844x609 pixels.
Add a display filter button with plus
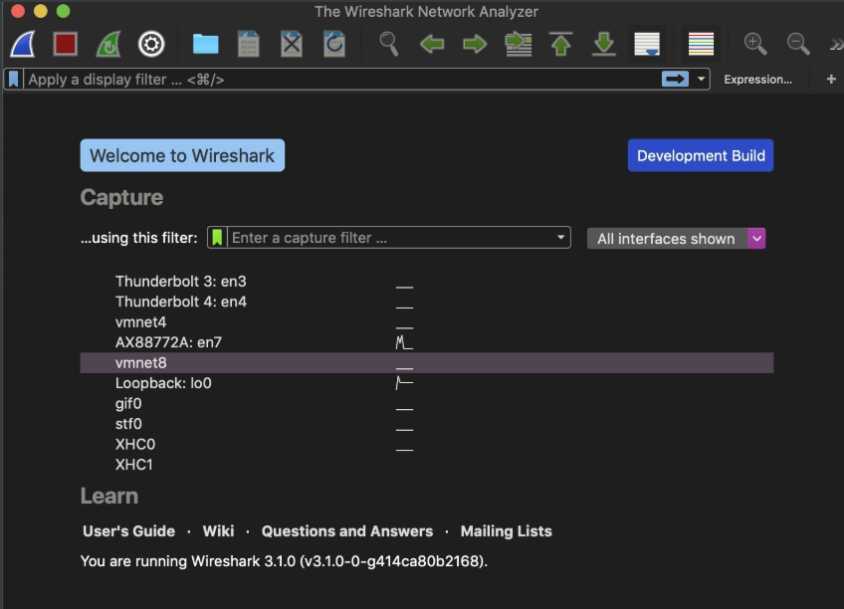(831, 79)
